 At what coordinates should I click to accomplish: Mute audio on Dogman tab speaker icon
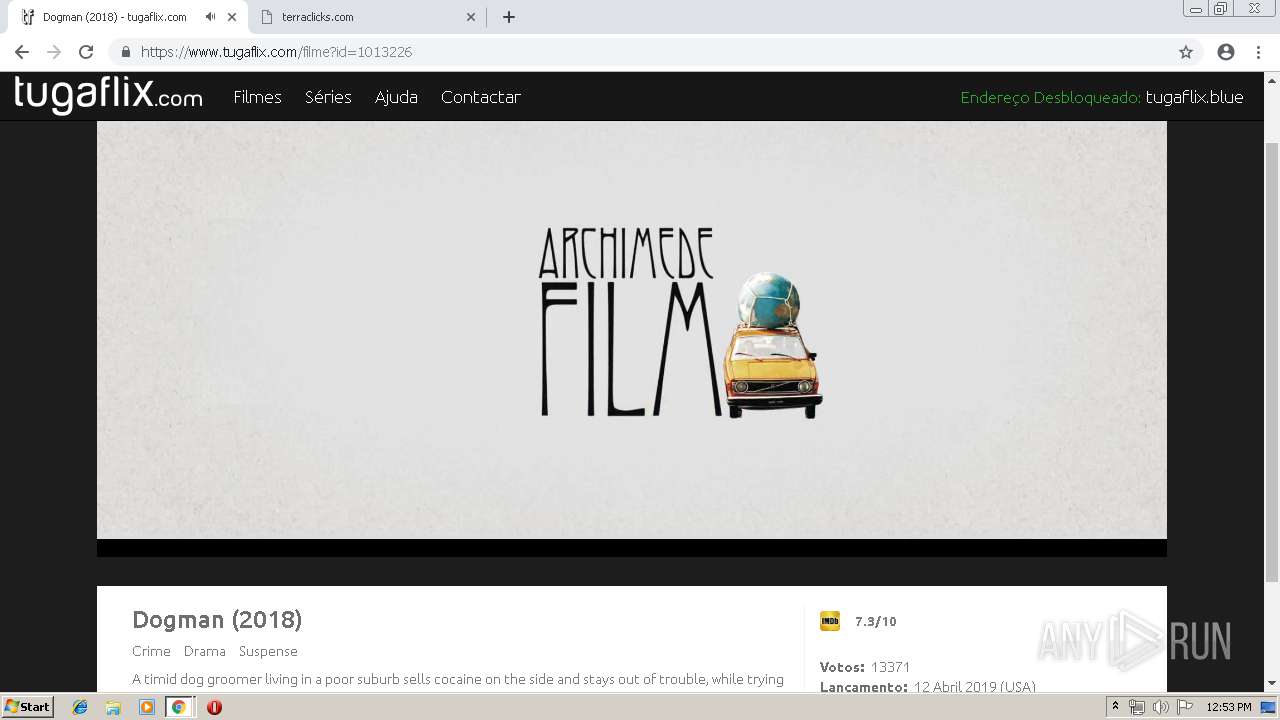[210, 17]
